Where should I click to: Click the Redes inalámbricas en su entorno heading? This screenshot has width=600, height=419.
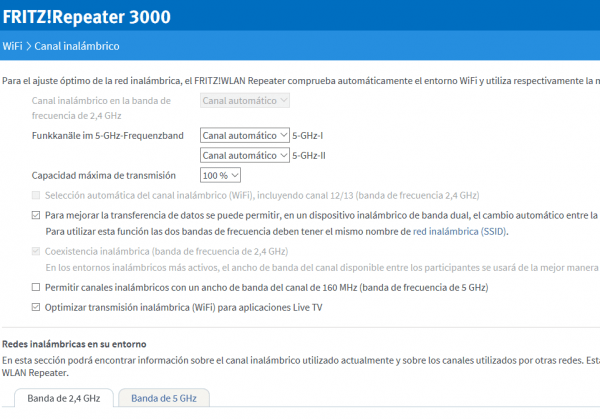point(74,344)
